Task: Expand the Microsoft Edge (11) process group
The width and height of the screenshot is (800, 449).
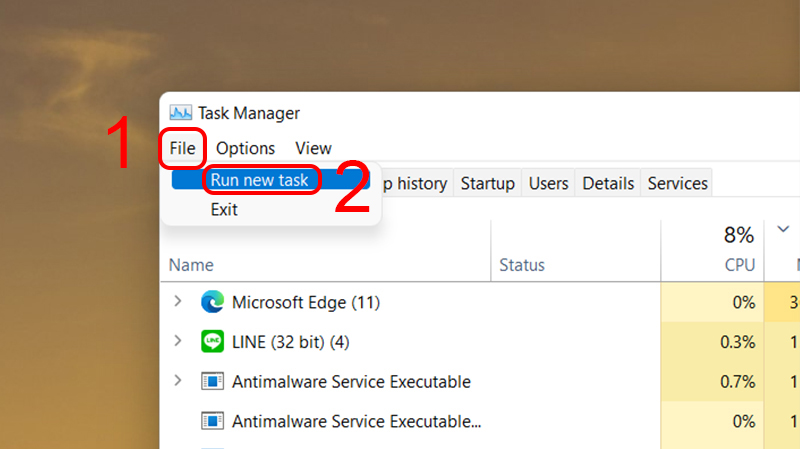Action: [178, 302]
